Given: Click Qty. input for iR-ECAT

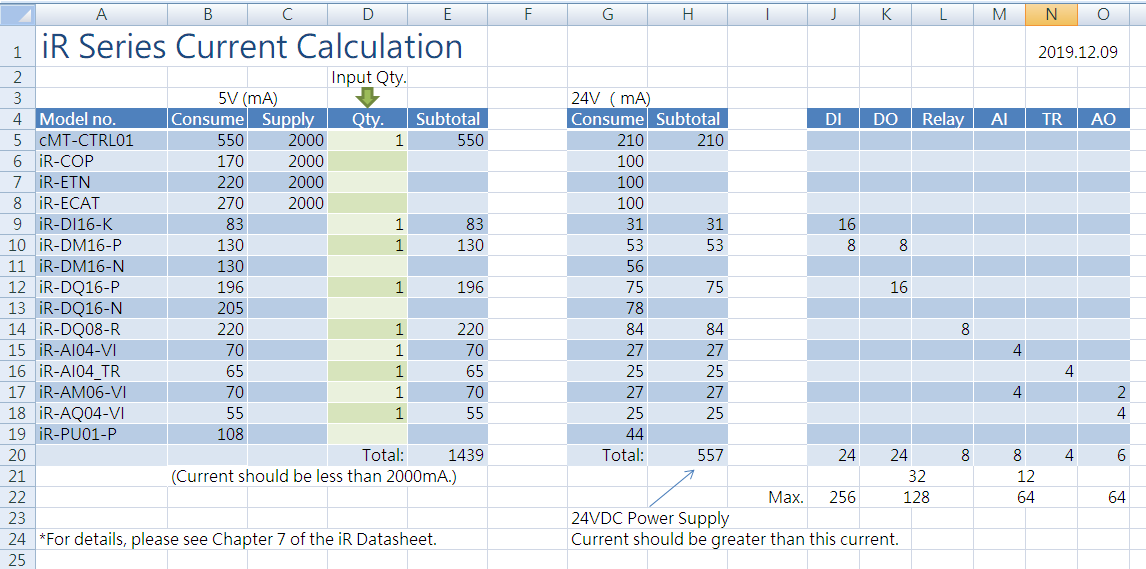Looking at the screenshot, I should point(368,203).
